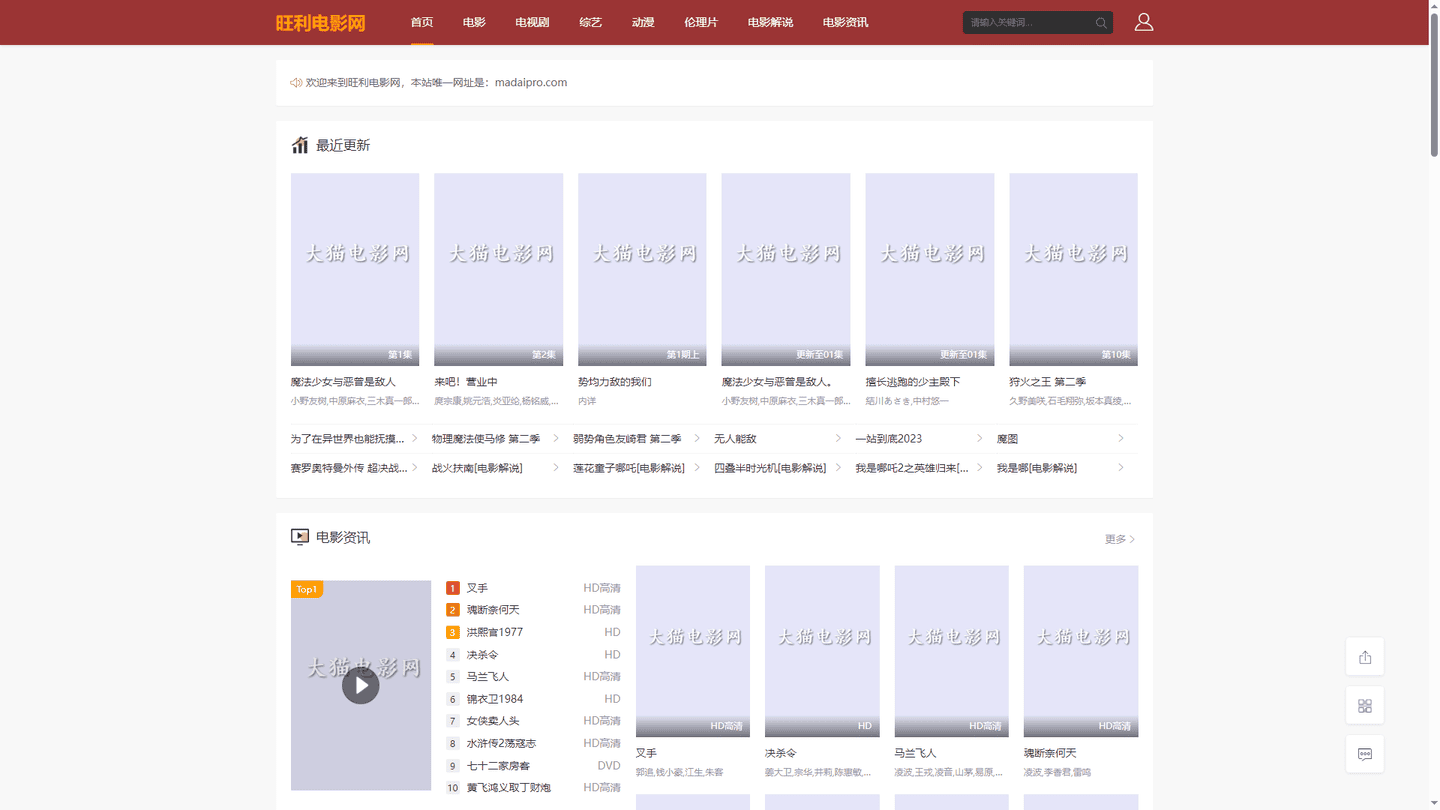Open 为了在异世界也能抚摸 list link
This screenshot has width=1440, height=810.
coord(348,439)
